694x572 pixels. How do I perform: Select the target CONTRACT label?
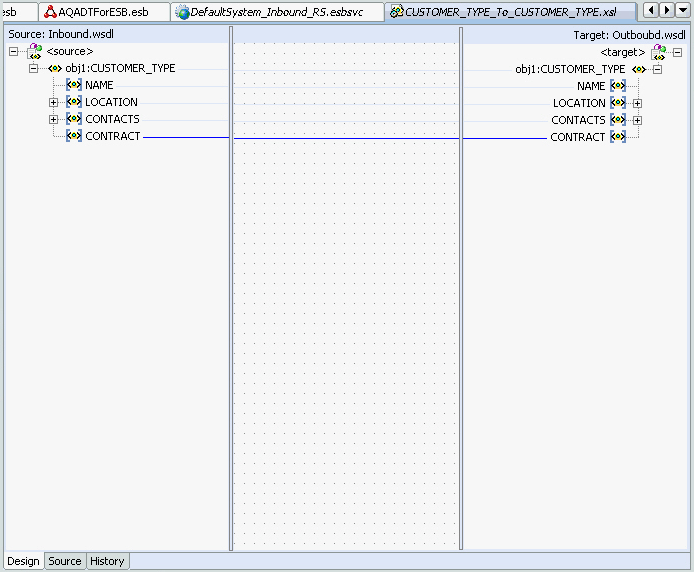click(x=578, y=137)
